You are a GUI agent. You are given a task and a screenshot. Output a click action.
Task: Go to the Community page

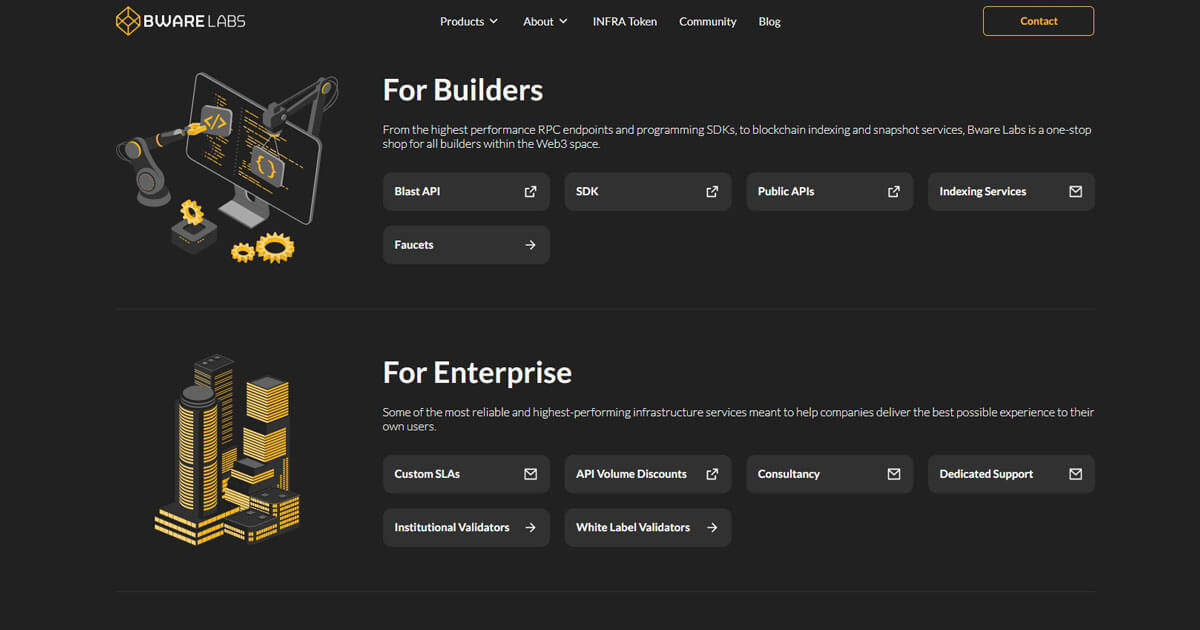[x=708, y=21]
